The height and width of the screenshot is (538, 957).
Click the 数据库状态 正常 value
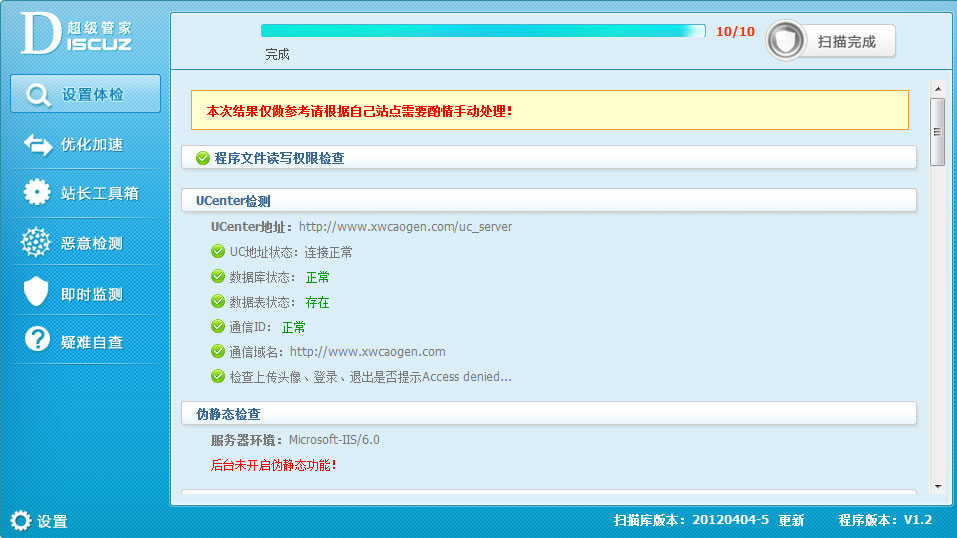[x=317, y=277]
